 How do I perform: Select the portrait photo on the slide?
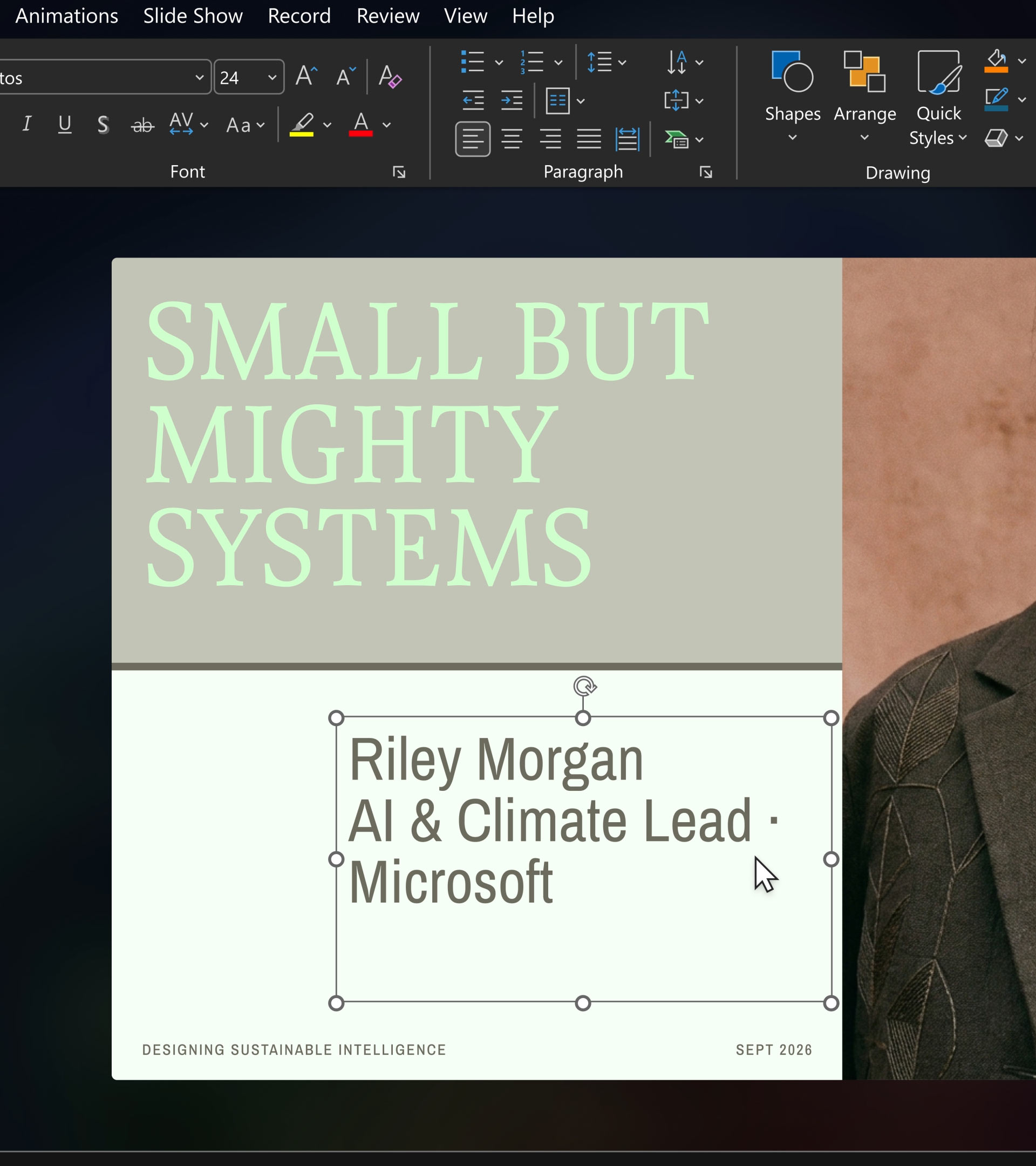[938, 669]
